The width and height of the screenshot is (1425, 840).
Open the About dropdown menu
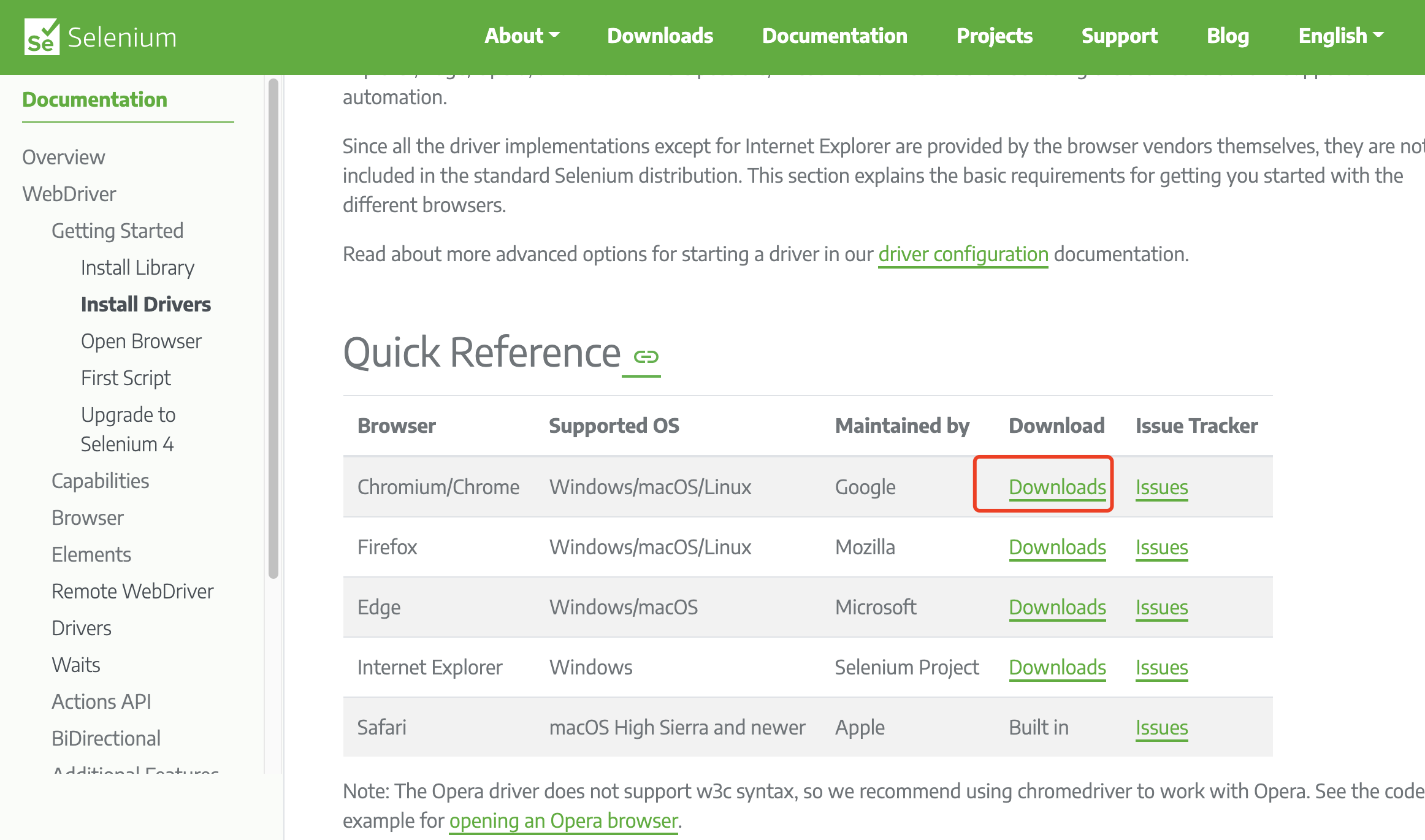(x=522, y=36)
